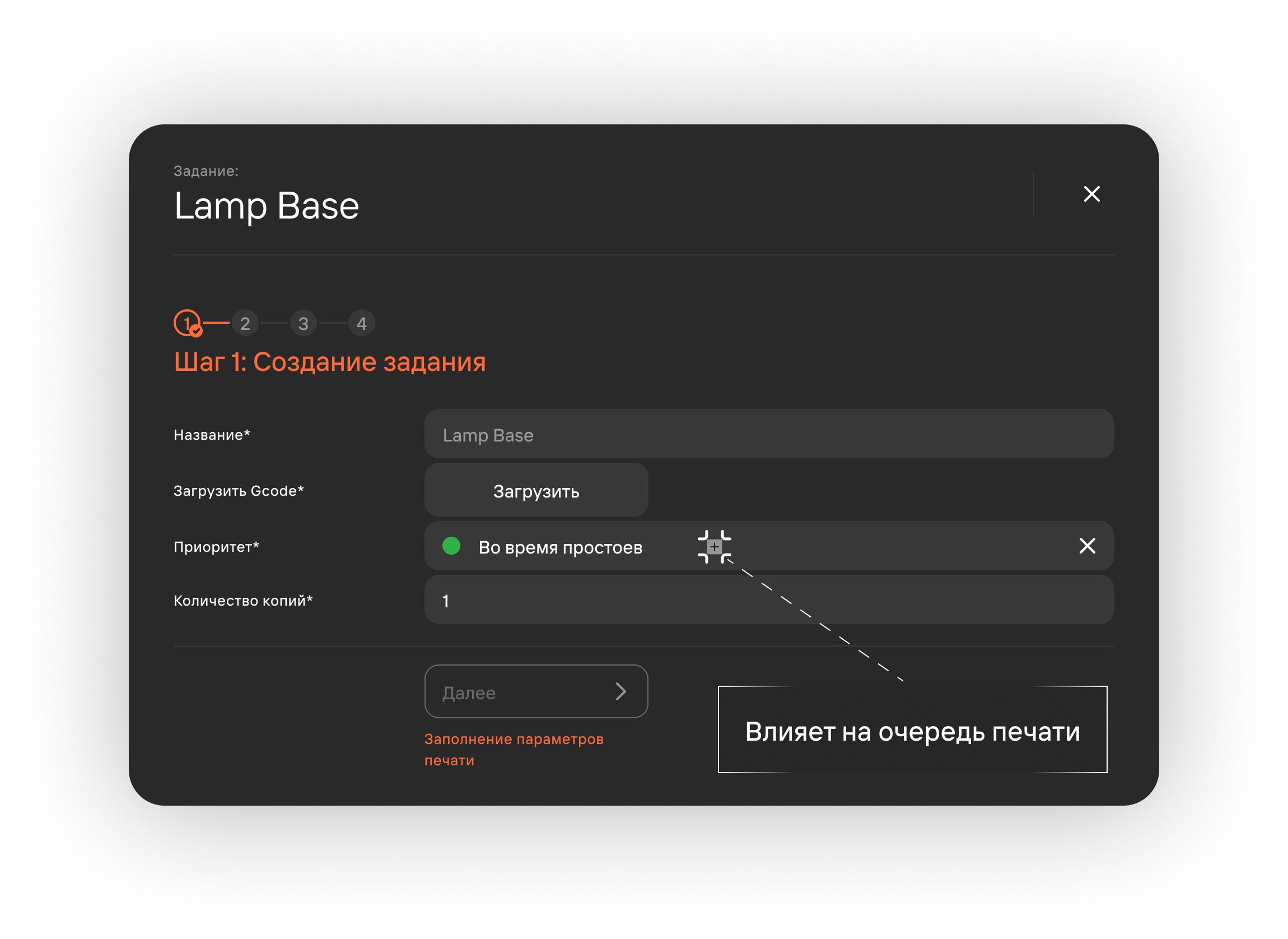Click the 'Загрузить Gcode*' label
Screen dimensions: 1288x939
coord(239,491)
